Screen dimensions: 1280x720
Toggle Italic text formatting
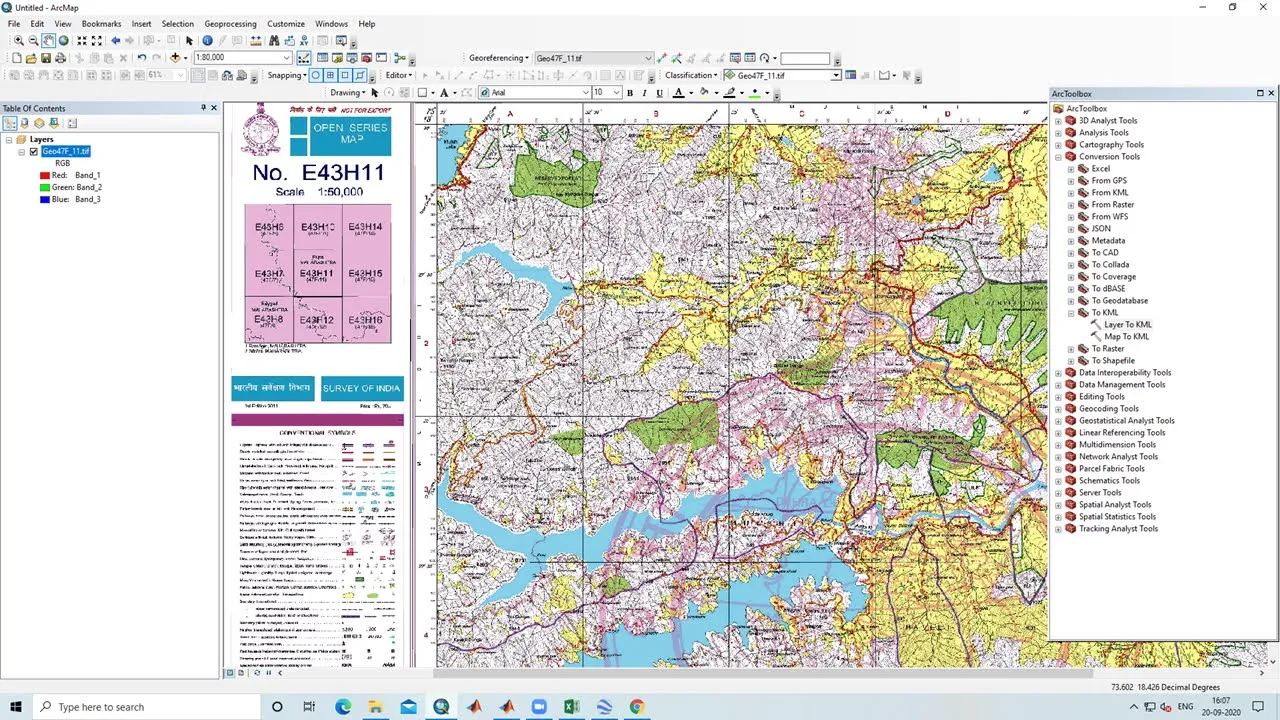click(x=645, y=93)
